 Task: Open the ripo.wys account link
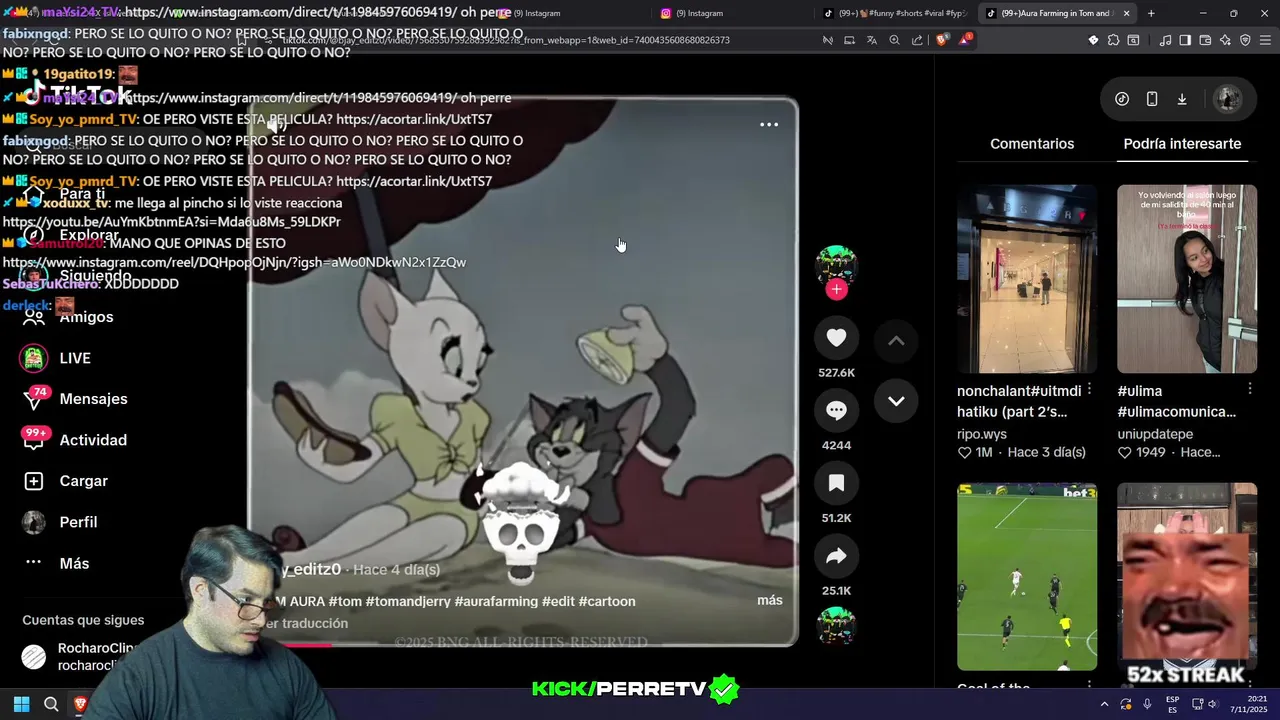pyautogui.click(x=982, y=434)
